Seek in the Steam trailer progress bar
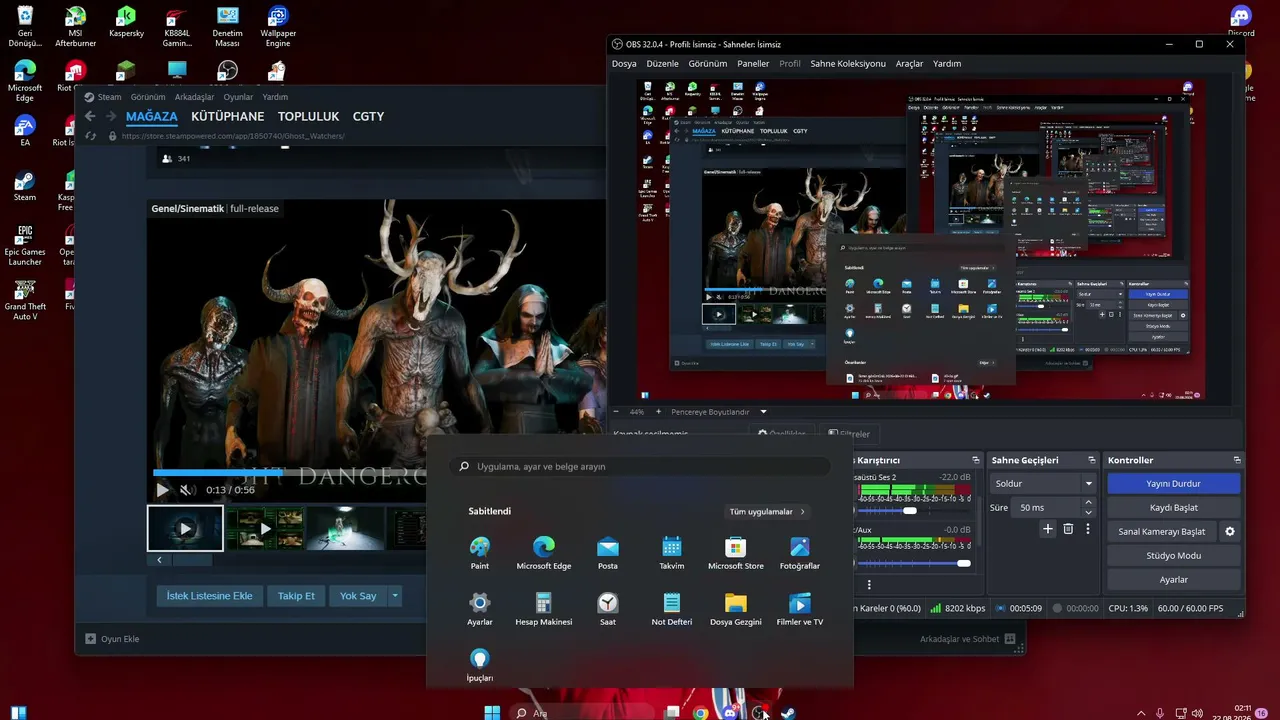 click(x=290, y=473)
